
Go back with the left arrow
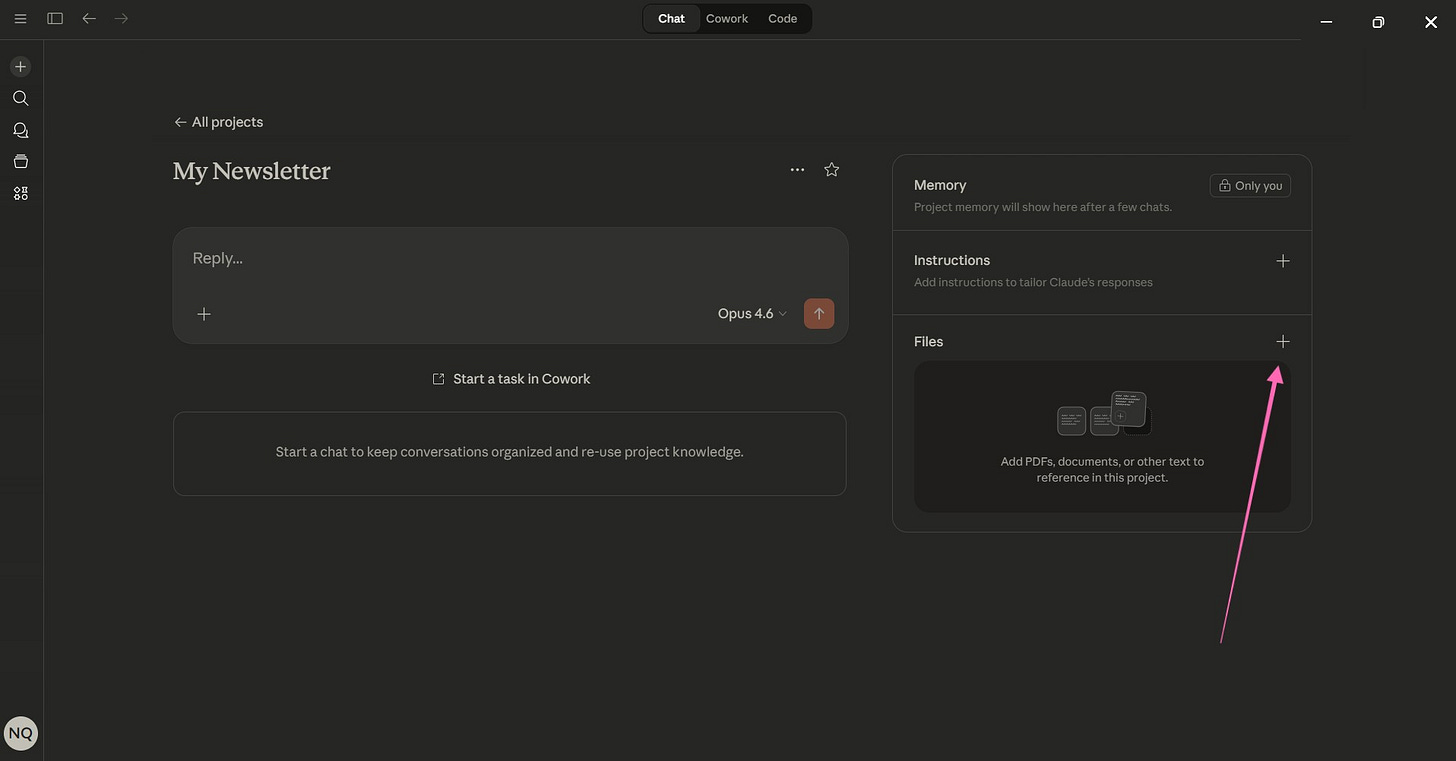pyautogui.click(x=89, y=18)
